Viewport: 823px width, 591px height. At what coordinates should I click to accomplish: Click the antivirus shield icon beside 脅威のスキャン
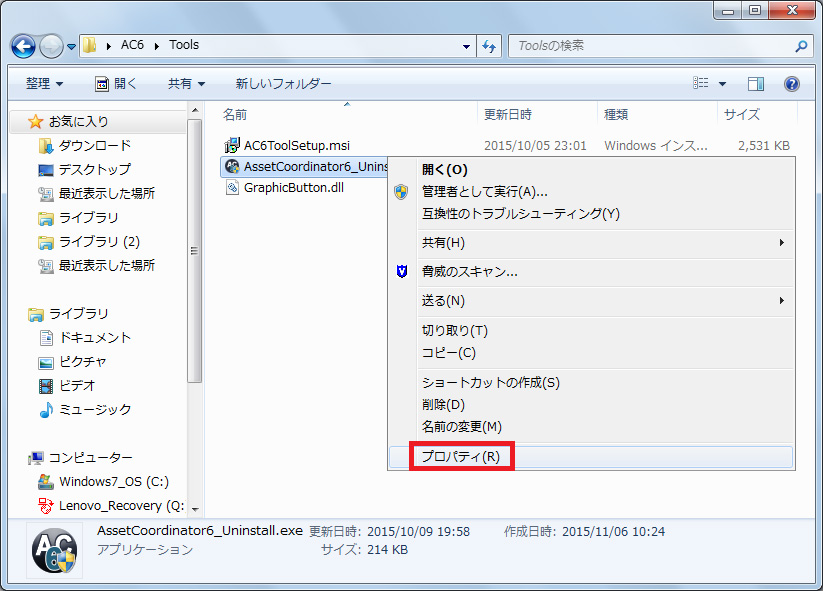[x=402, y=272]
